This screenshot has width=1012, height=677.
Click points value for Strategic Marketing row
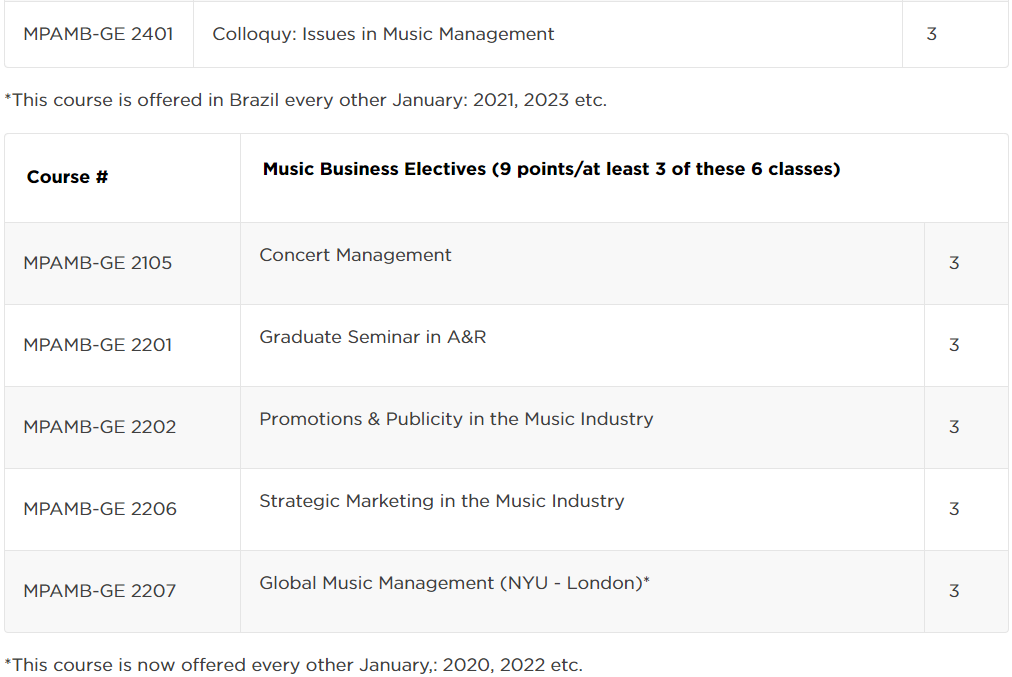click(x=954, y=509)
